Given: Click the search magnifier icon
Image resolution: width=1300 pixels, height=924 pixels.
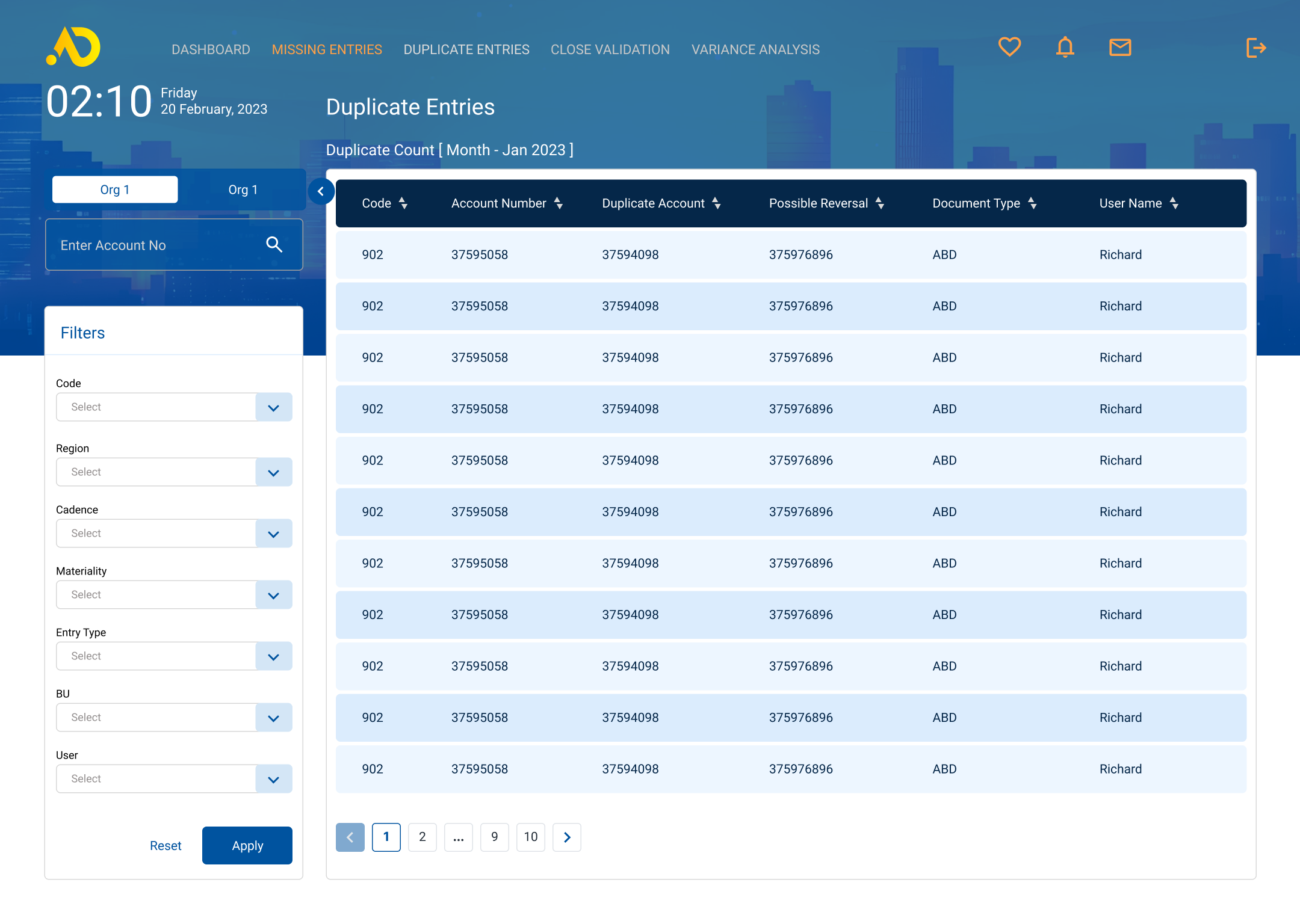Looking at the screenshot, I should 274,244.
